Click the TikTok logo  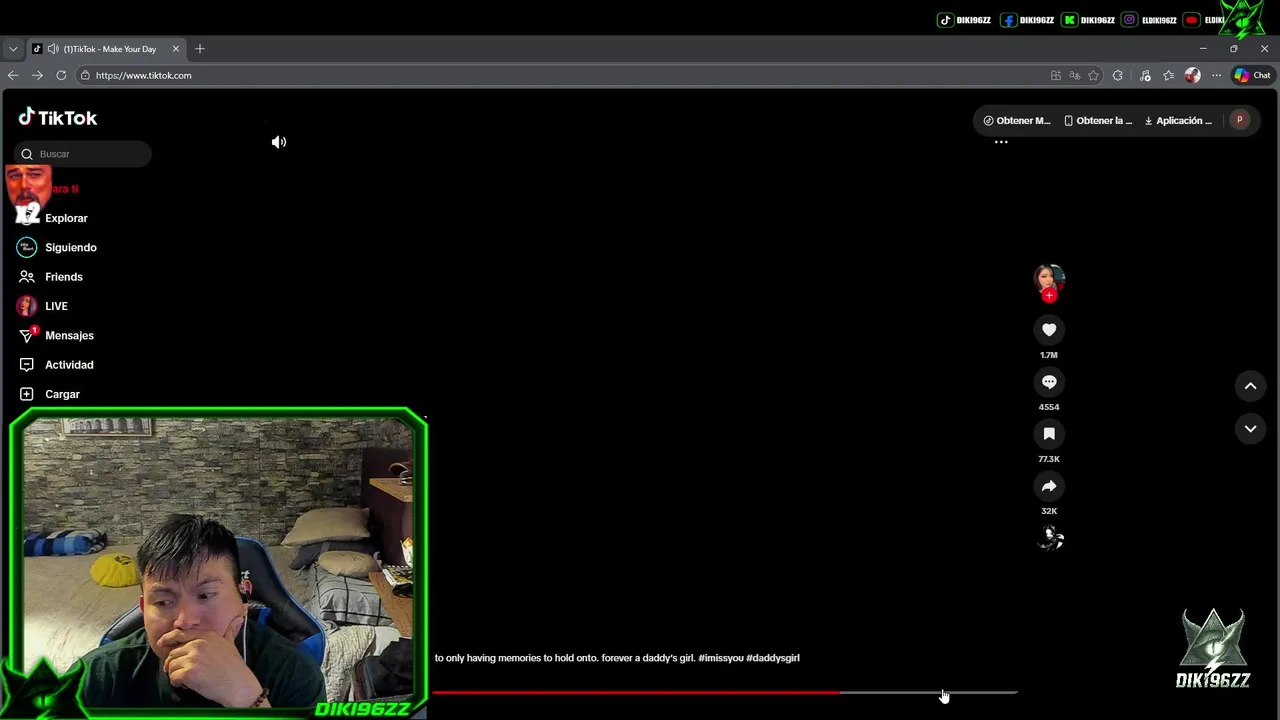[58, 117]
